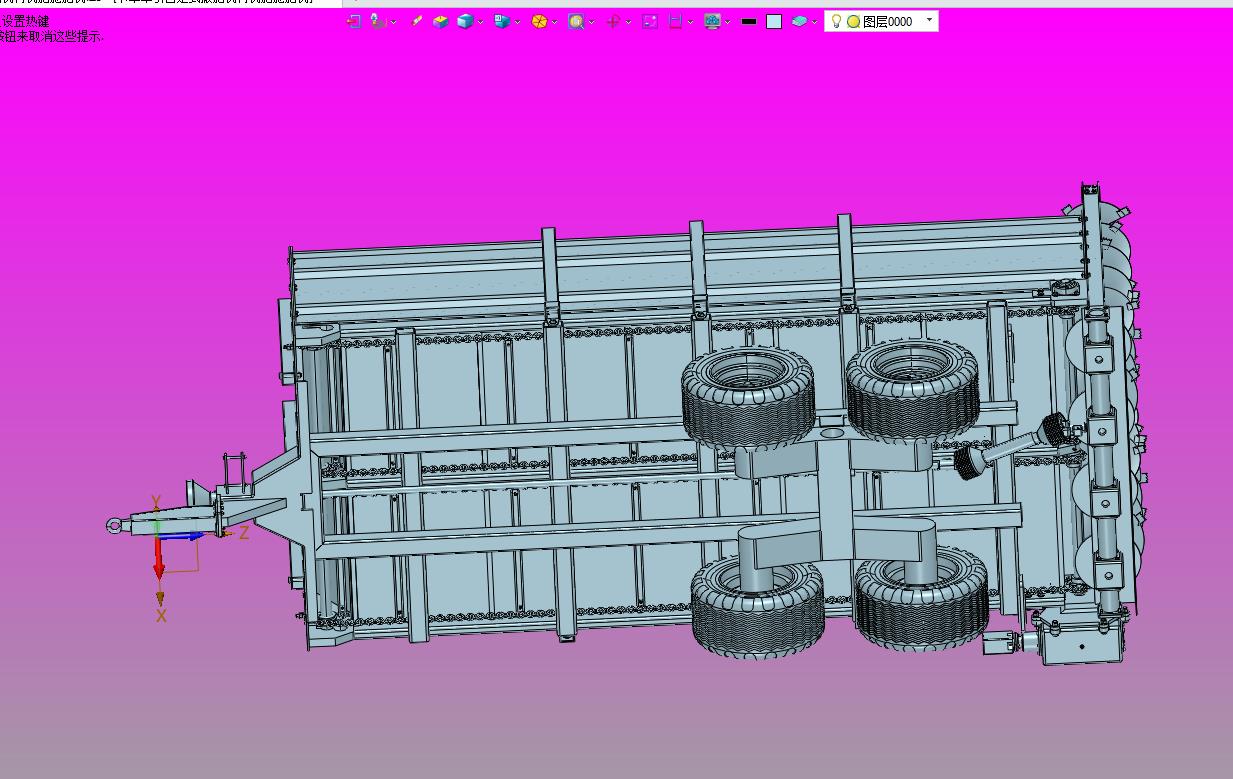Click the purple square view icon
This screenshot has width=1233, height=779.
coord(650,21)
